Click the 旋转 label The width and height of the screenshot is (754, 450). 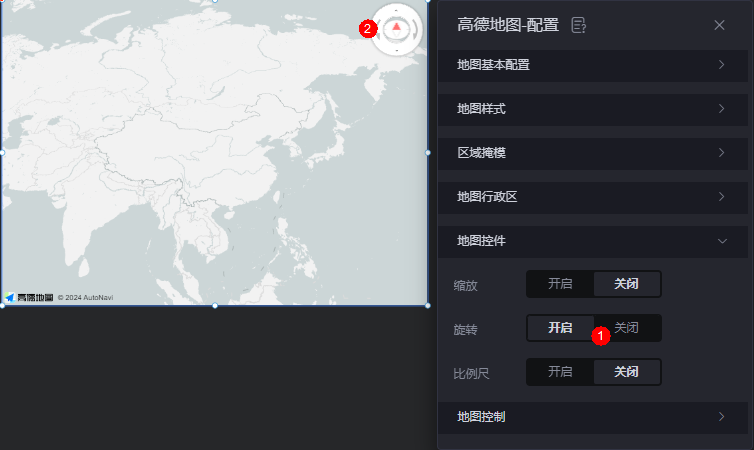tap(465, 330)
